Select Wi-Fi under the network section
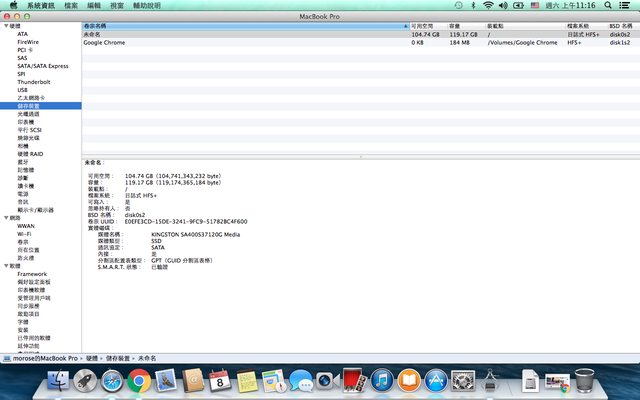 pyautogui.click(x=24, y=234)
